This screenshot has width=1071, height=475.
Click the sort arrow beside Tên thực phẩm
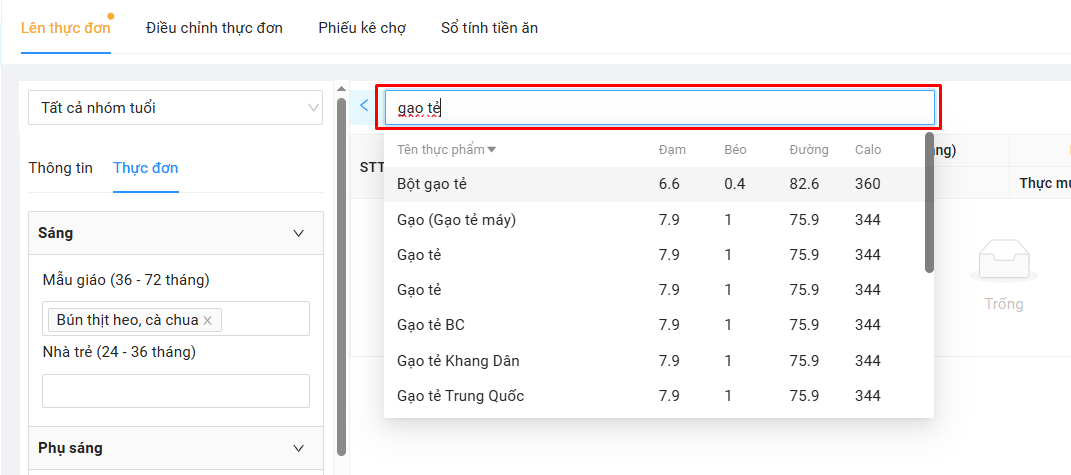pyautogui.click(x=492, y=150)
